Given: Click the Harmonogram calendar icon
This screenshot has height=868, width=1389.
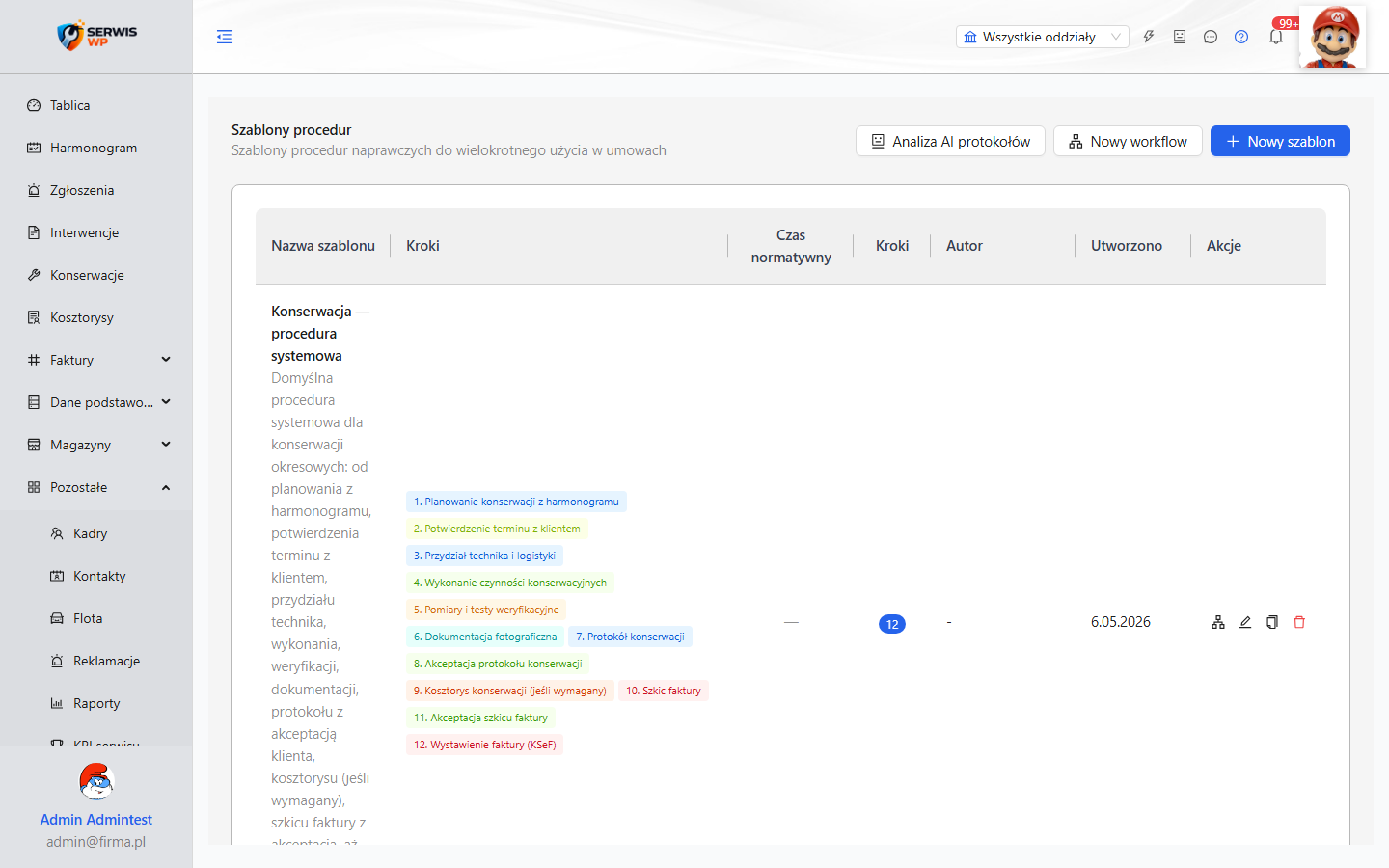Looking at the screenshot, I should (34, 148).
